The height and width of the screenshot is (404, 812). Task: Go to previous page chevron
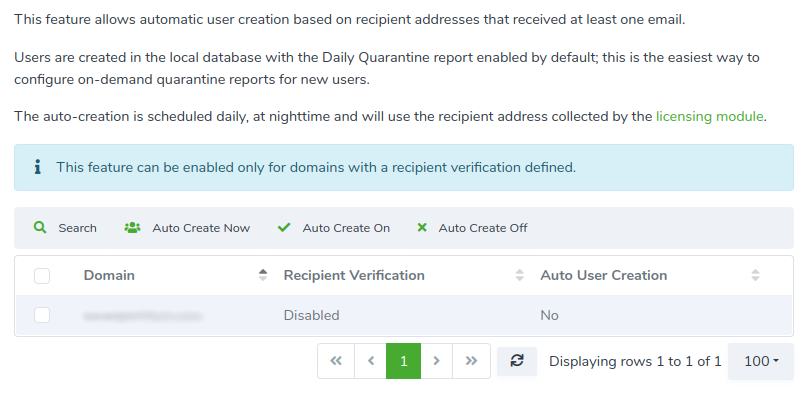point(371,361)
